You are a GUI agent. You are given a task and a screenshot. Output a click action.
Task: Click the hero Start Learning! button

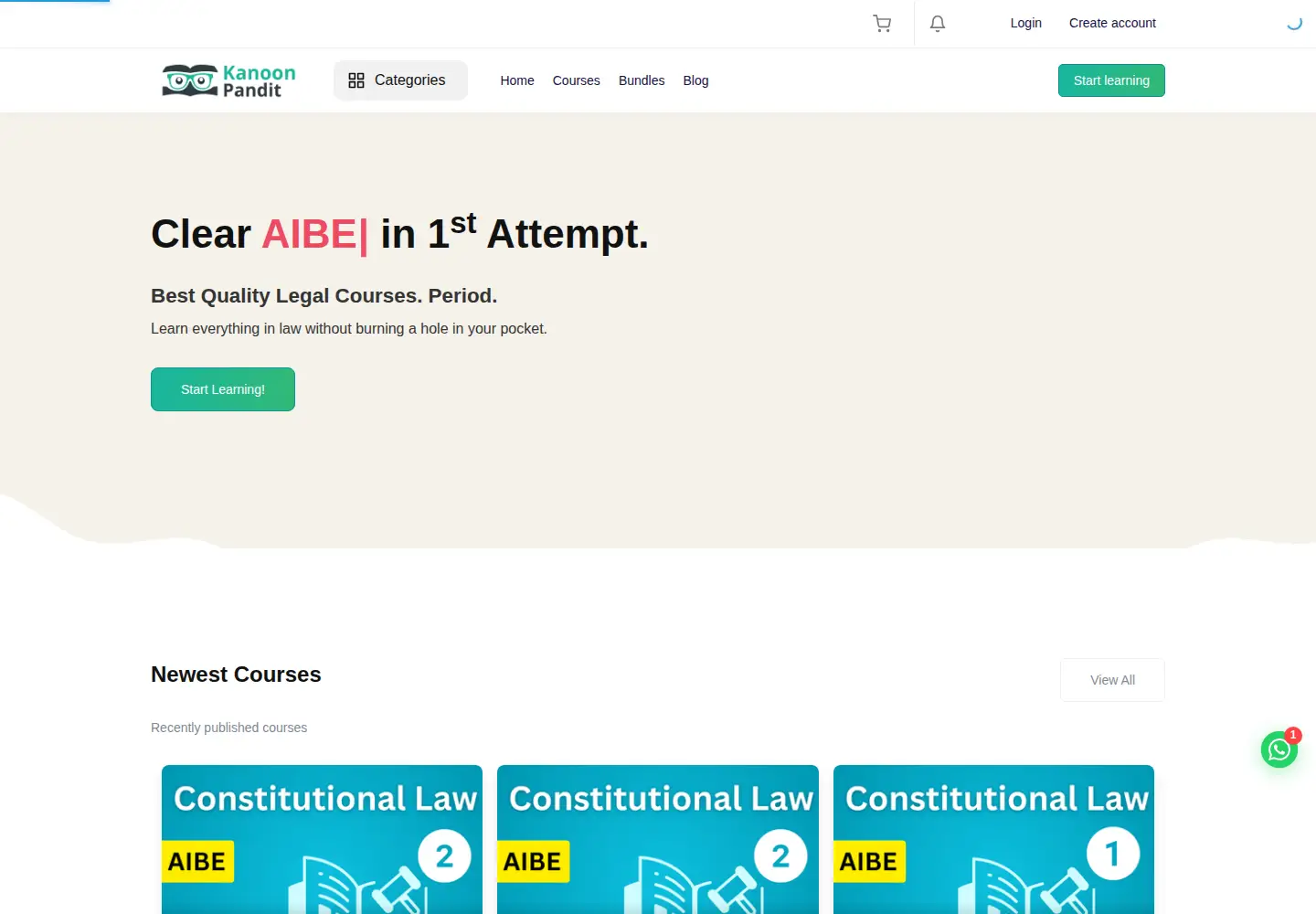point(223,389)
